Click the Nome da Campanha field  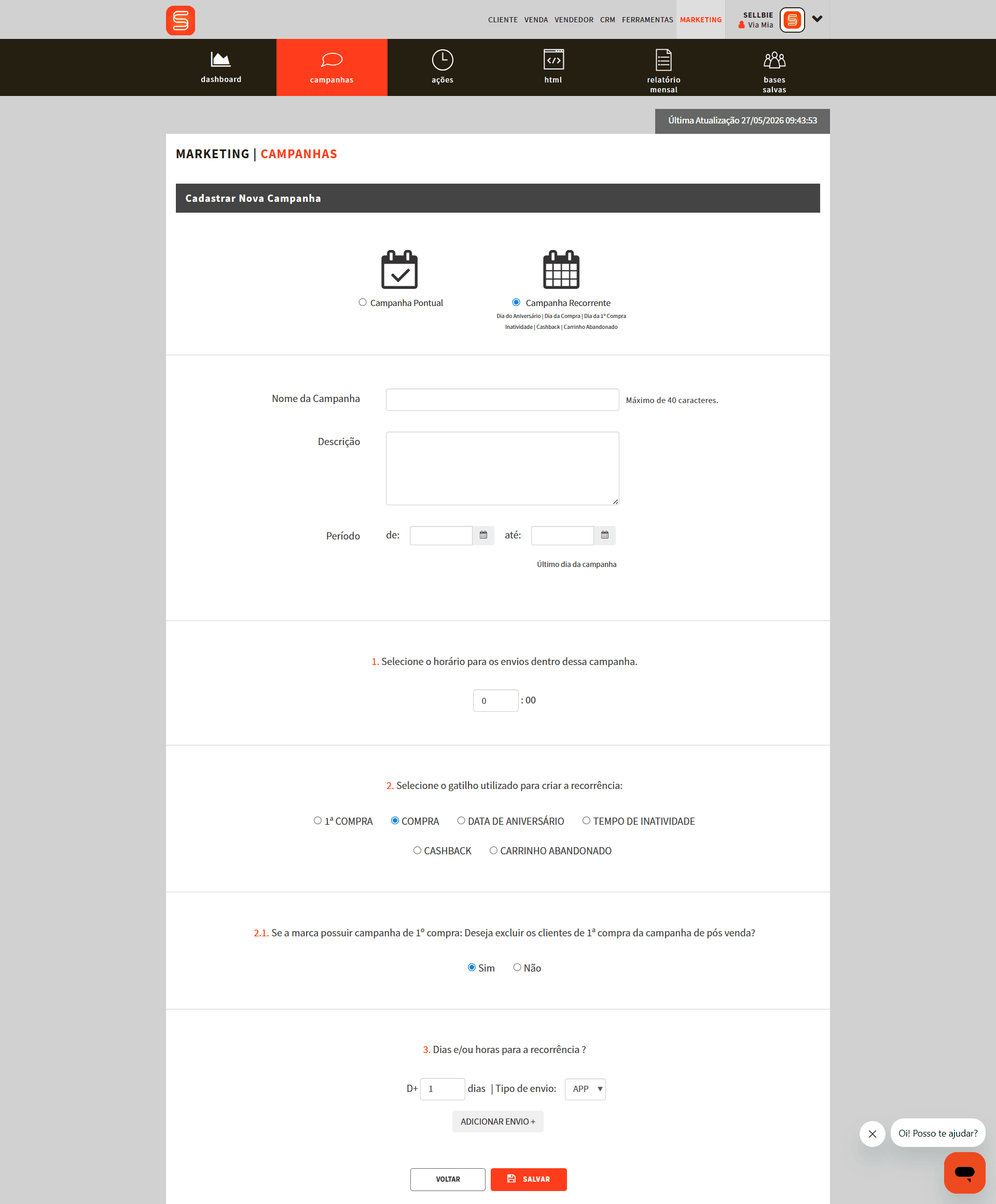[x=502, y=399]
